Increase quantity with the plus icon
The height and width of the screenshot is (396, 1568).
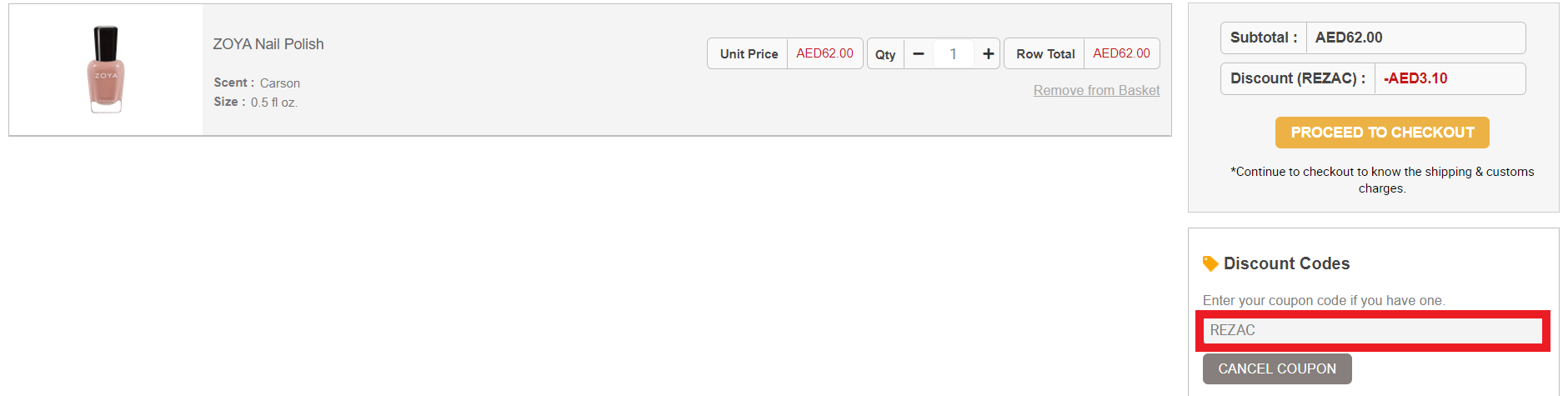[988, 54]
